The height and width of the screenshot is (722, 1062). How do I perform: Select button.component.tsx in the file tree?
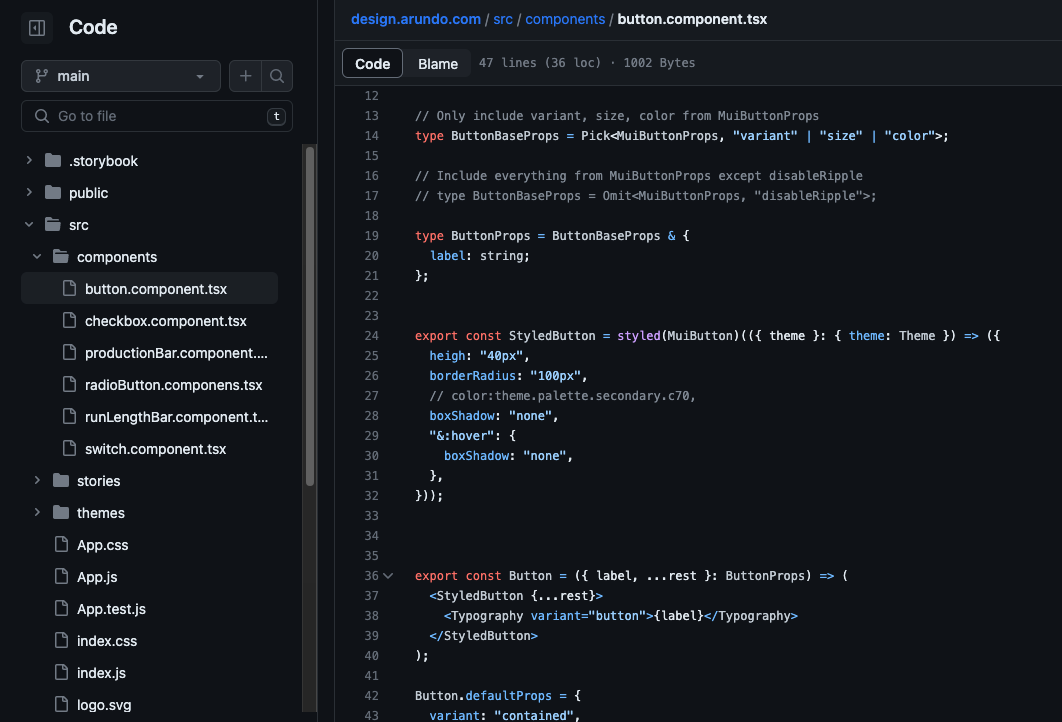tap(150, 289)
